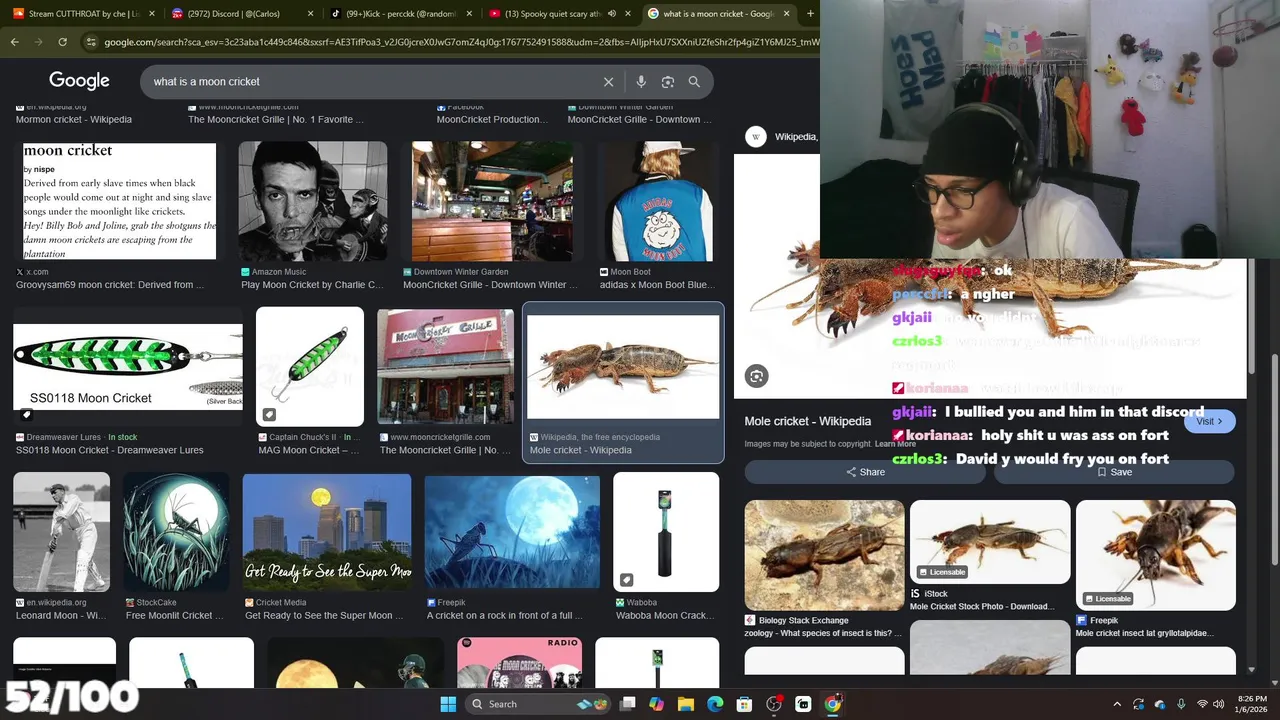Open 'Mole cricket - Wikipedia' preview title link
This screenshot has width=1280, height=720.
coord(808,421)
